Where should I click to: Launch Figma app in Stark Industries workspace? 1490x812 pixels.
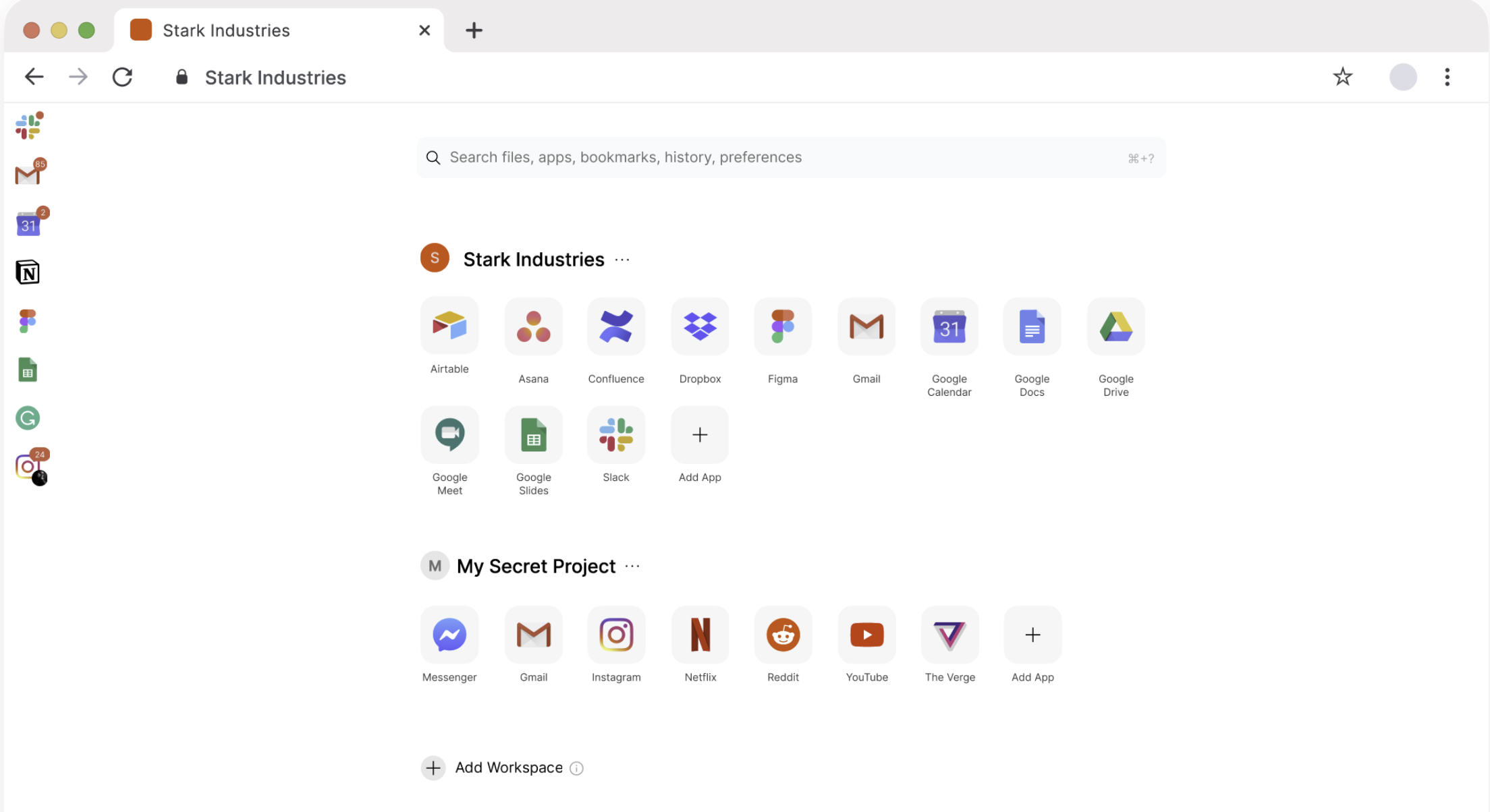pos(783,326)
